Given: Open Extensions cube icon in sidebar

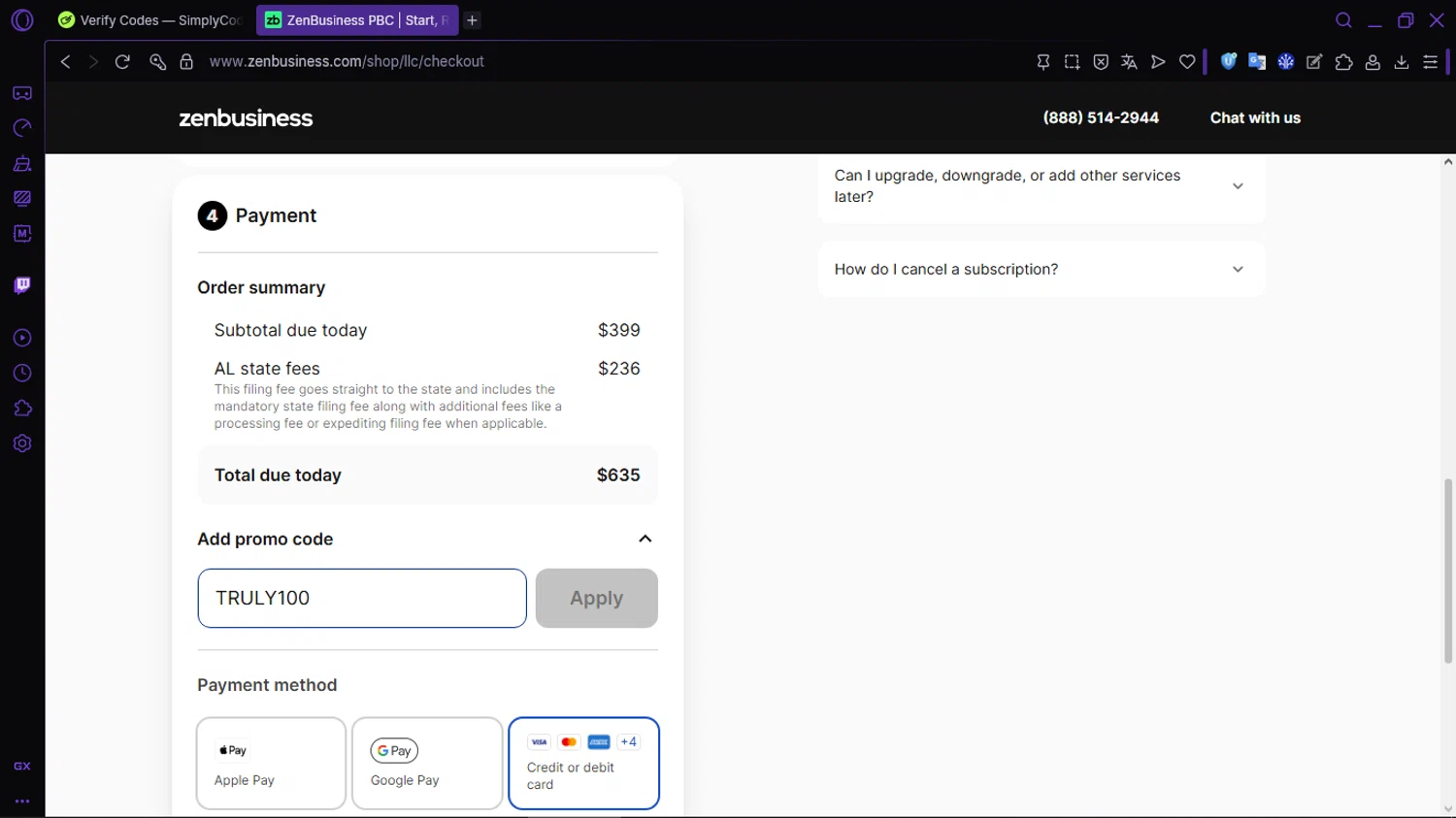Looking at the screenshot, I should (22, 409).
